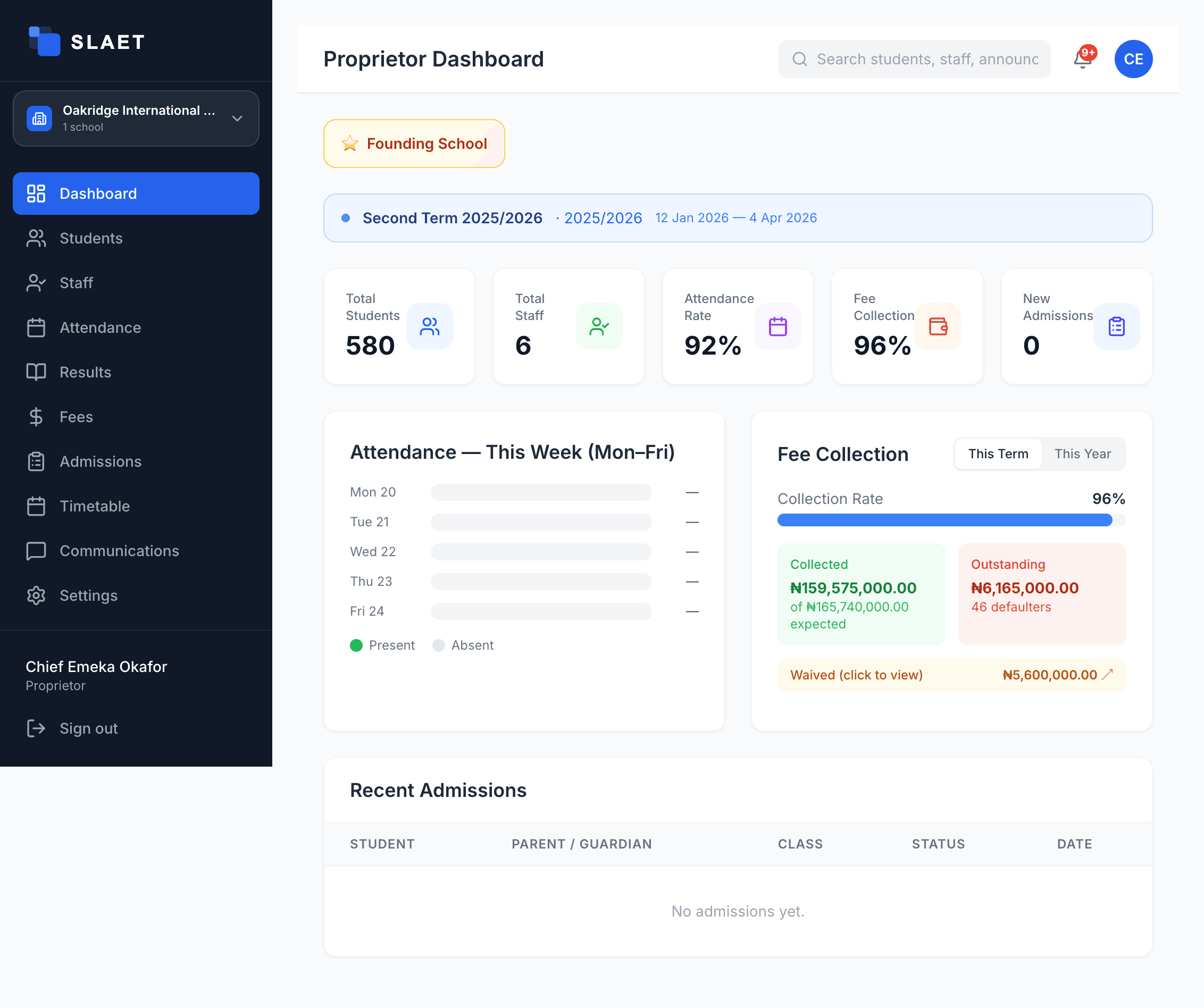Open Settings via the gear icon
Viewport: 1204px width, 1008px height.
pos(36,595)
